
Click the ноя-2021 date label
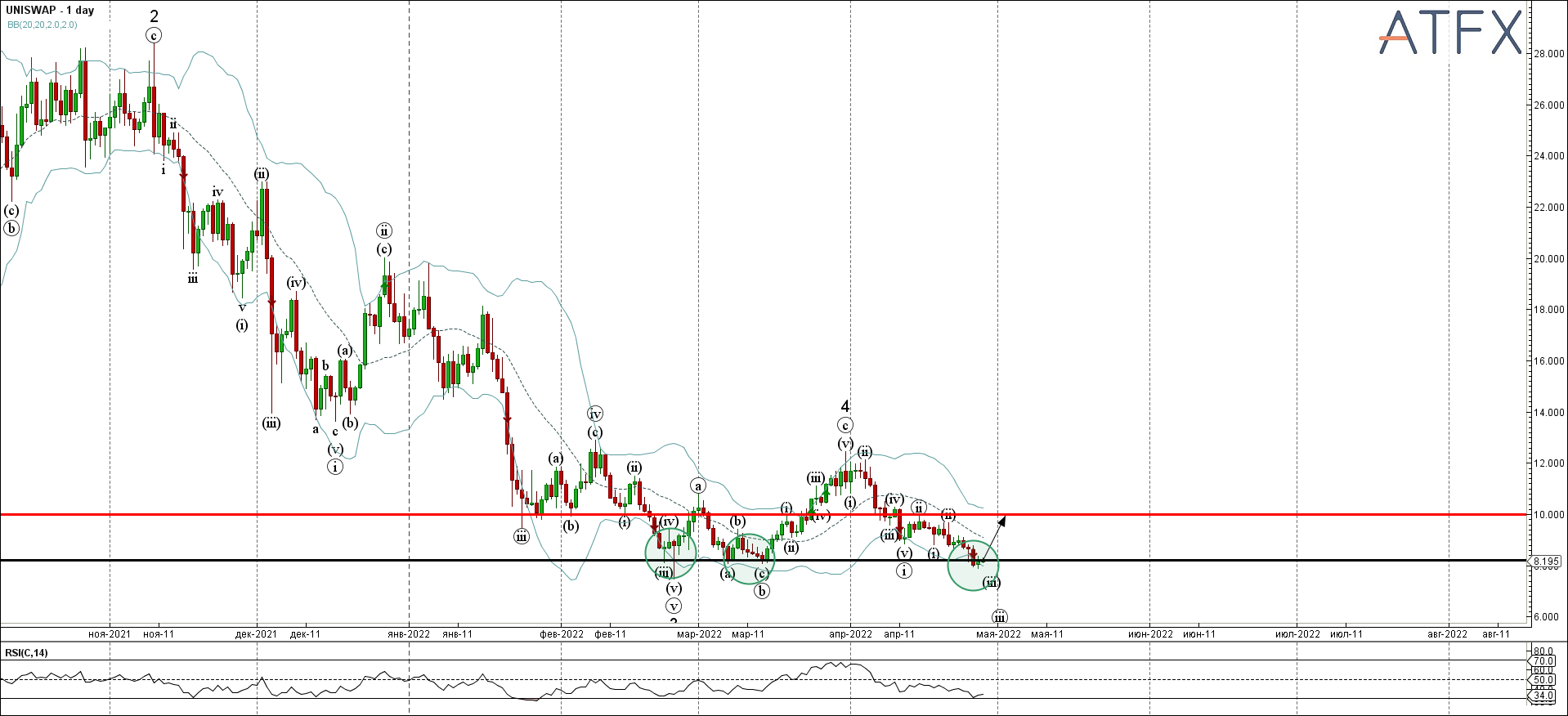click(x=110, y=634)
